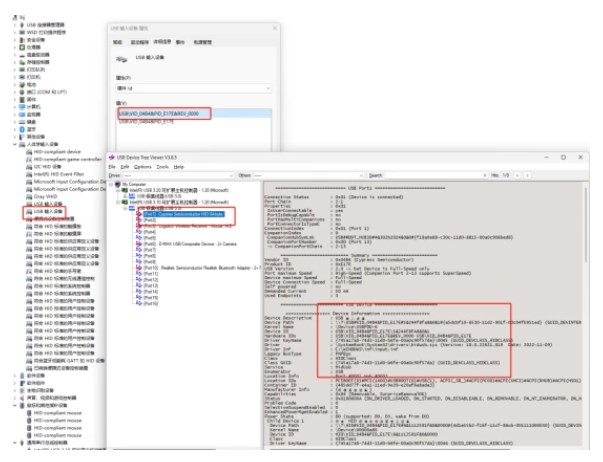This screenshot has height=462, width=603.
Task: Click the Oray VHID device icon
Action: tap(29, 197)
